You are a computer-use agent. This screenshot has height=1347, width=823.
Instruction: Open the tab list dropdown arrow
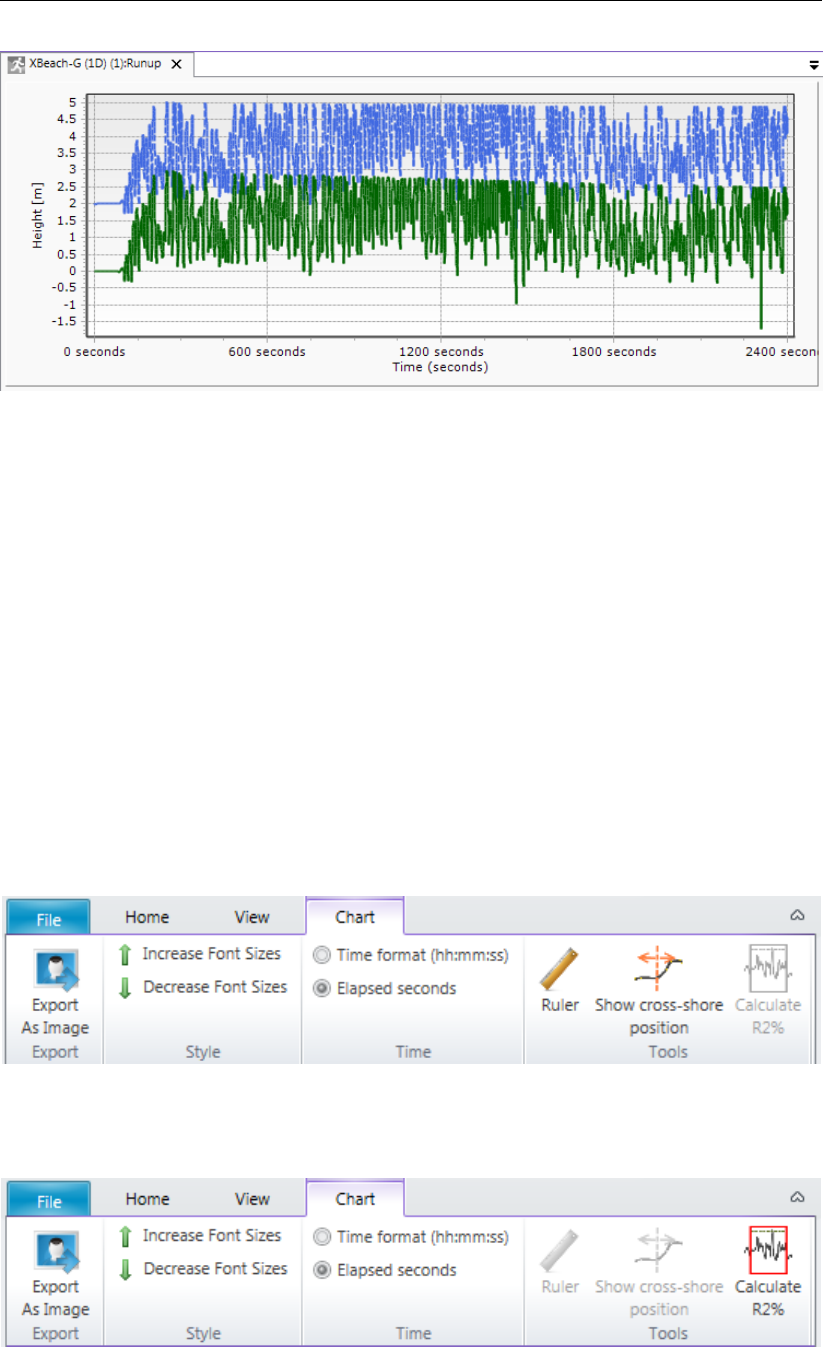(814, 64)
